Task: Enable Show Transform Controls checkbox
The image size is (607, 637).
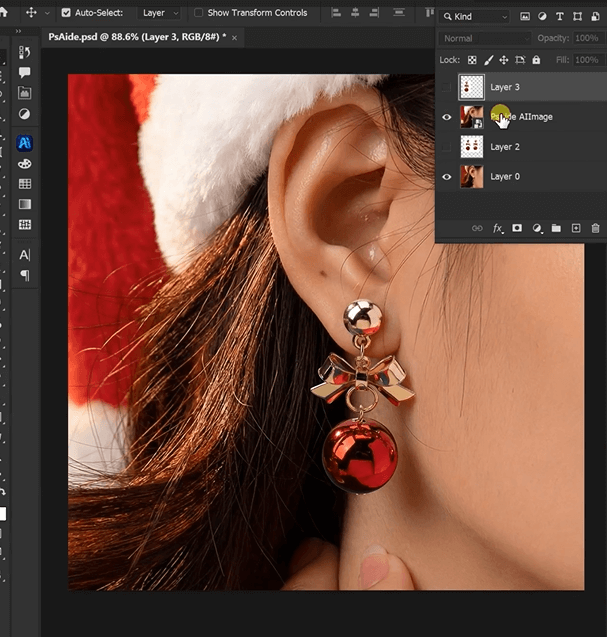Action: (198, 13)
